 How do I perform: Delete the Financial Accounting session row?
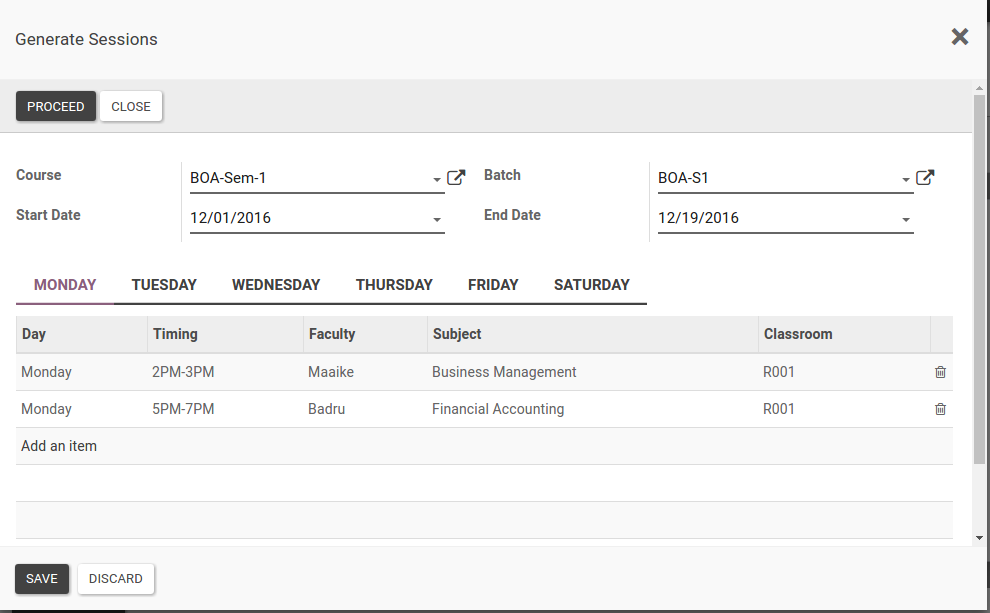(x=940, y=409)
